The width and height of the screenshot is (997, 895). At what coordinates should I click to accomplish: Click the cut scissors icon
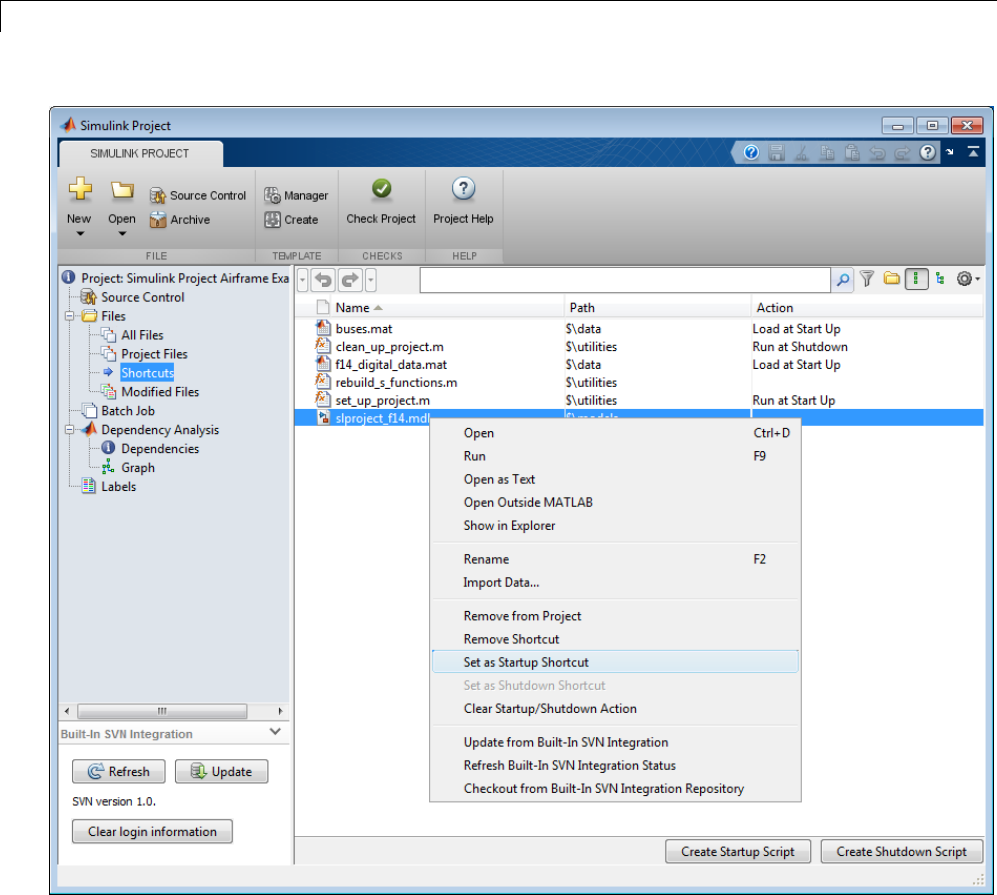[801, 153]
